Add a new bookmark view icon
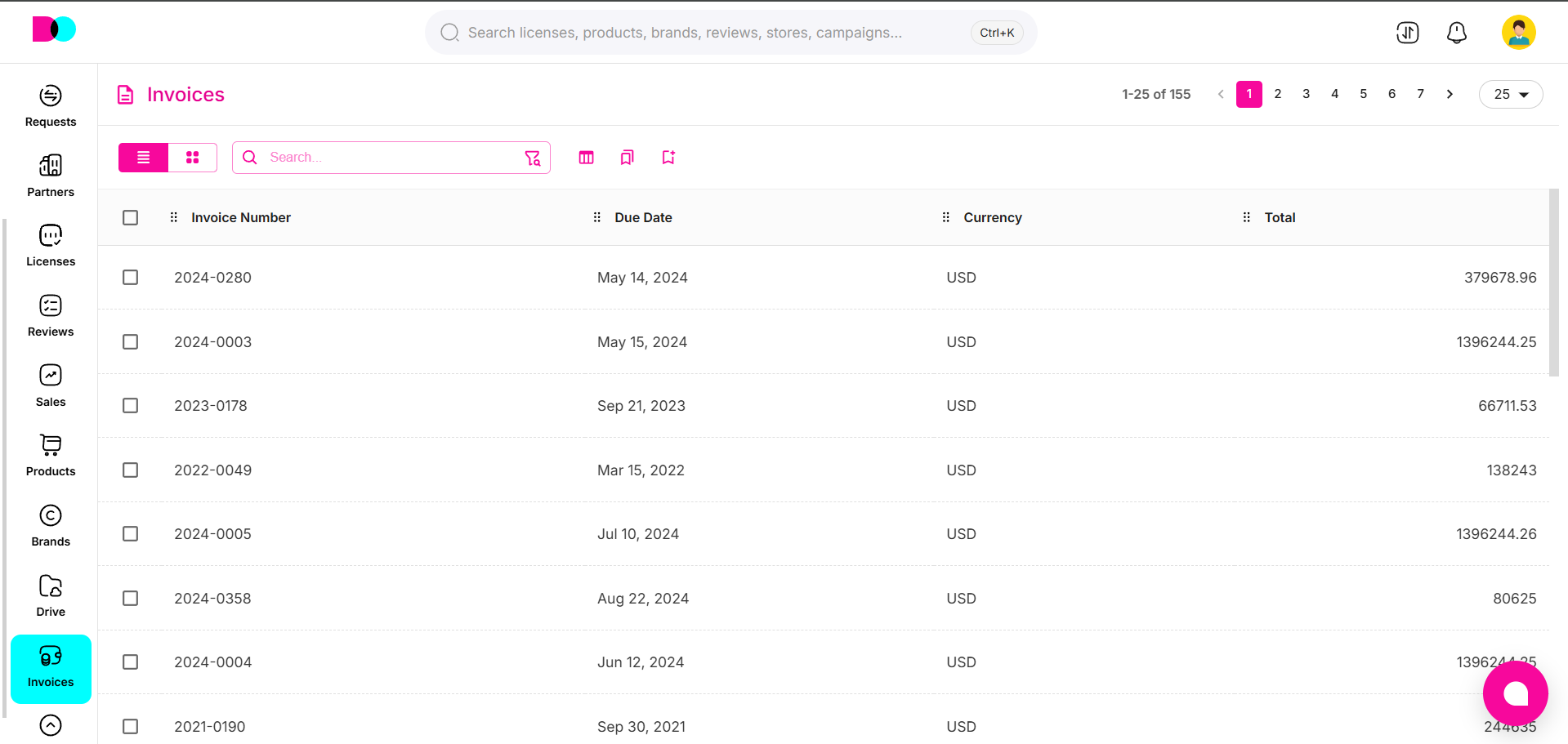The height and width of the screenshot is (744, 1568). click(x=668, y=158)
